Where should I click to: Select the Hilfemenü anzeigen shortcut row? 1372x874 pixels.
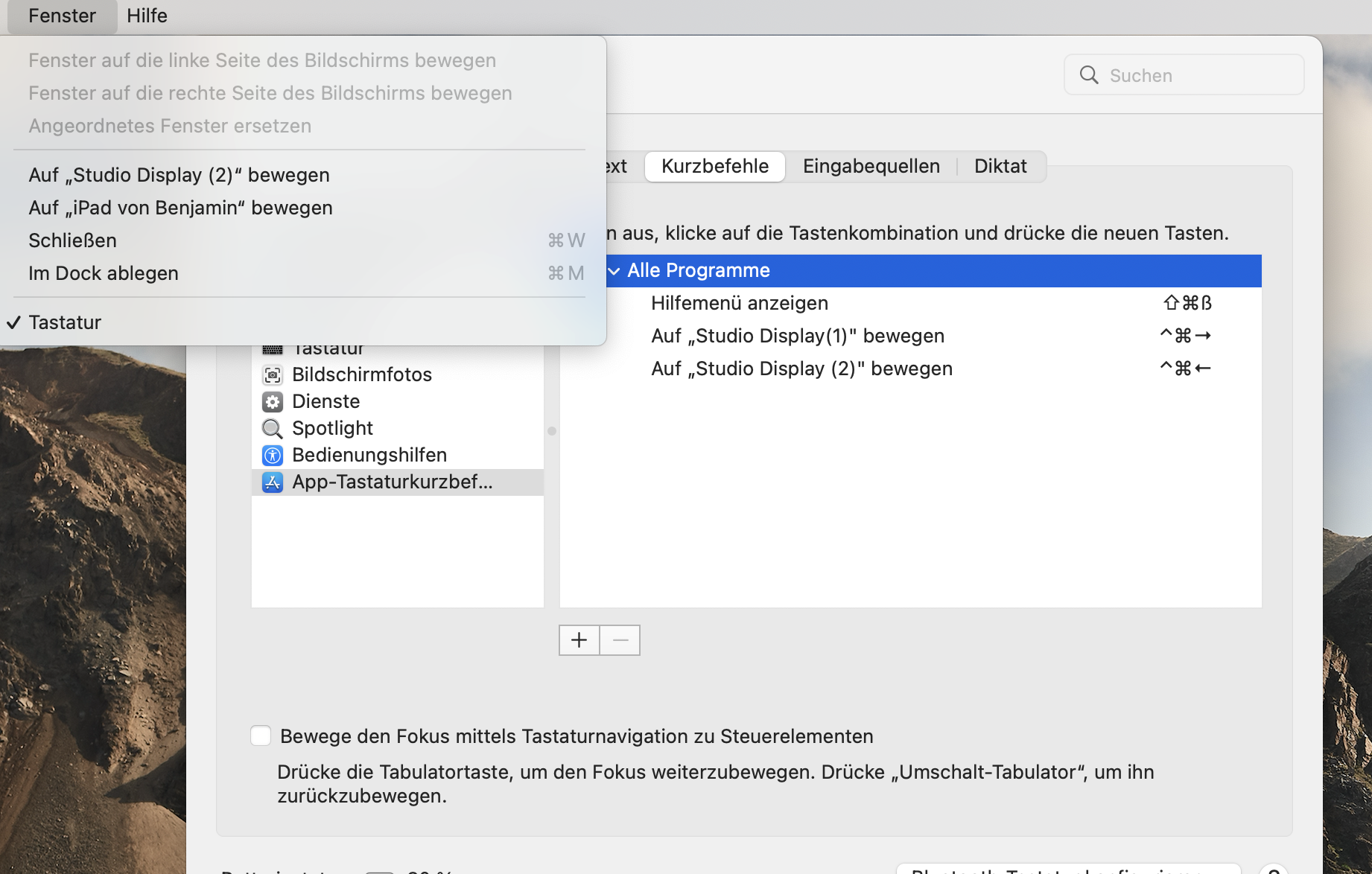(740, 303)
